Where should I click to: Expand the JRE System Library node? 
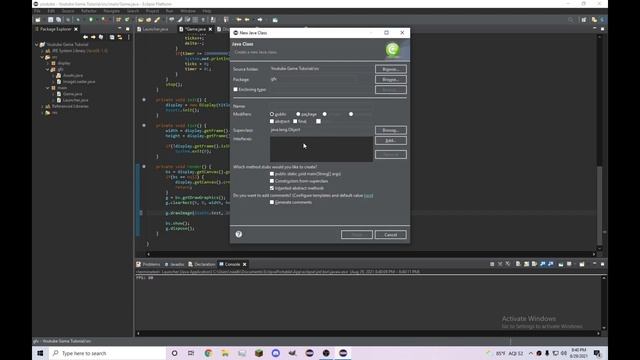click(x=42, y=51)
